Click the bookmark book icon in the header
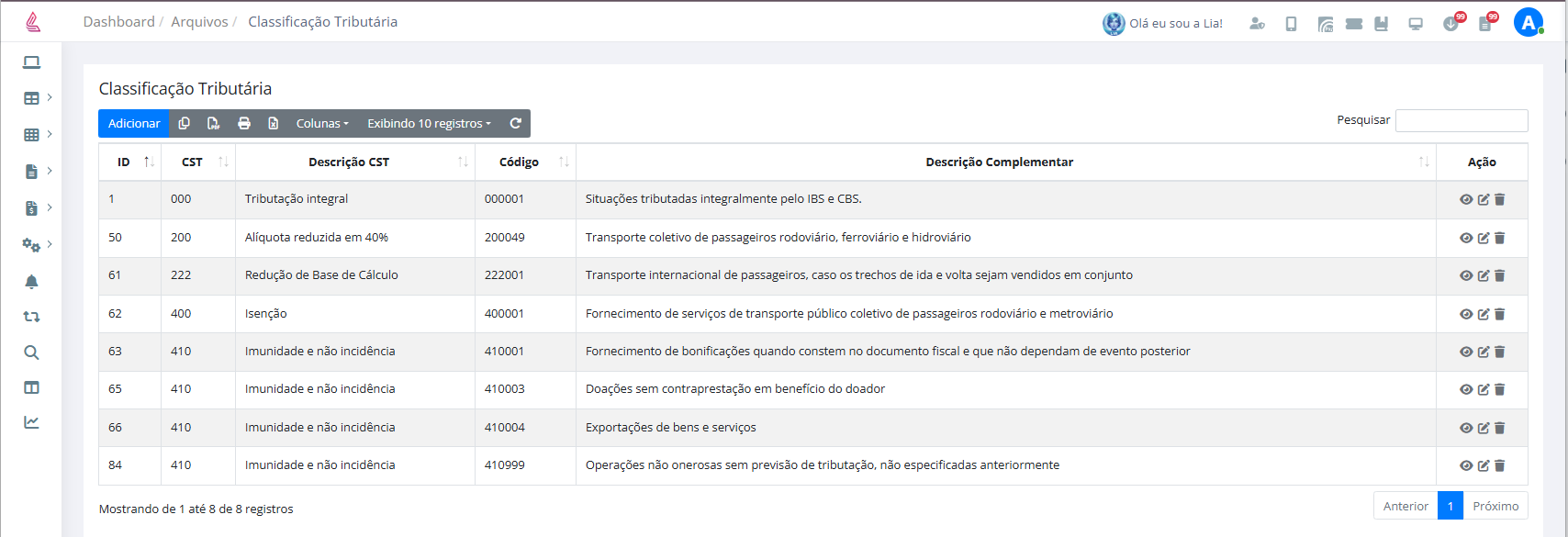This screenshot has width=1568, height=537. tap(1381, 24)
